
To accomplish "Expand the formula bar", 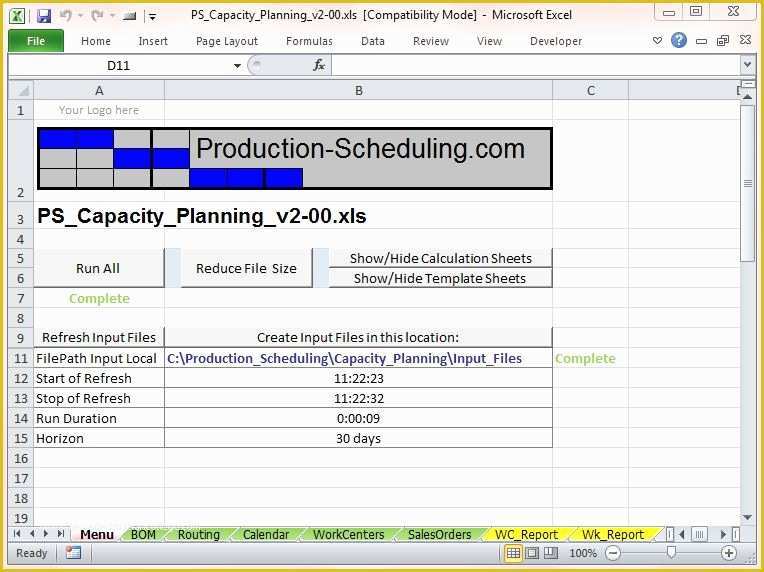I will (747, 64).
